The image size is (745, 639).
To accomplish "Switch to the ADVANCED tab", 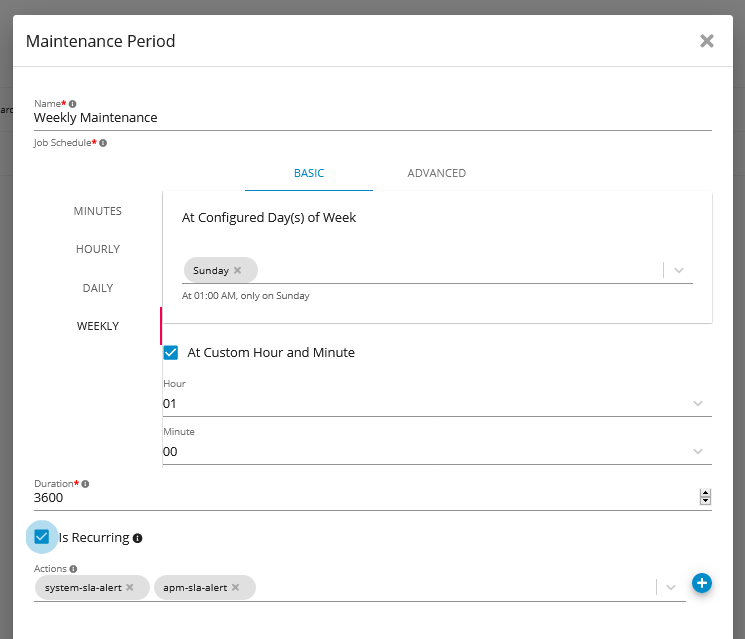I will 436,173.
